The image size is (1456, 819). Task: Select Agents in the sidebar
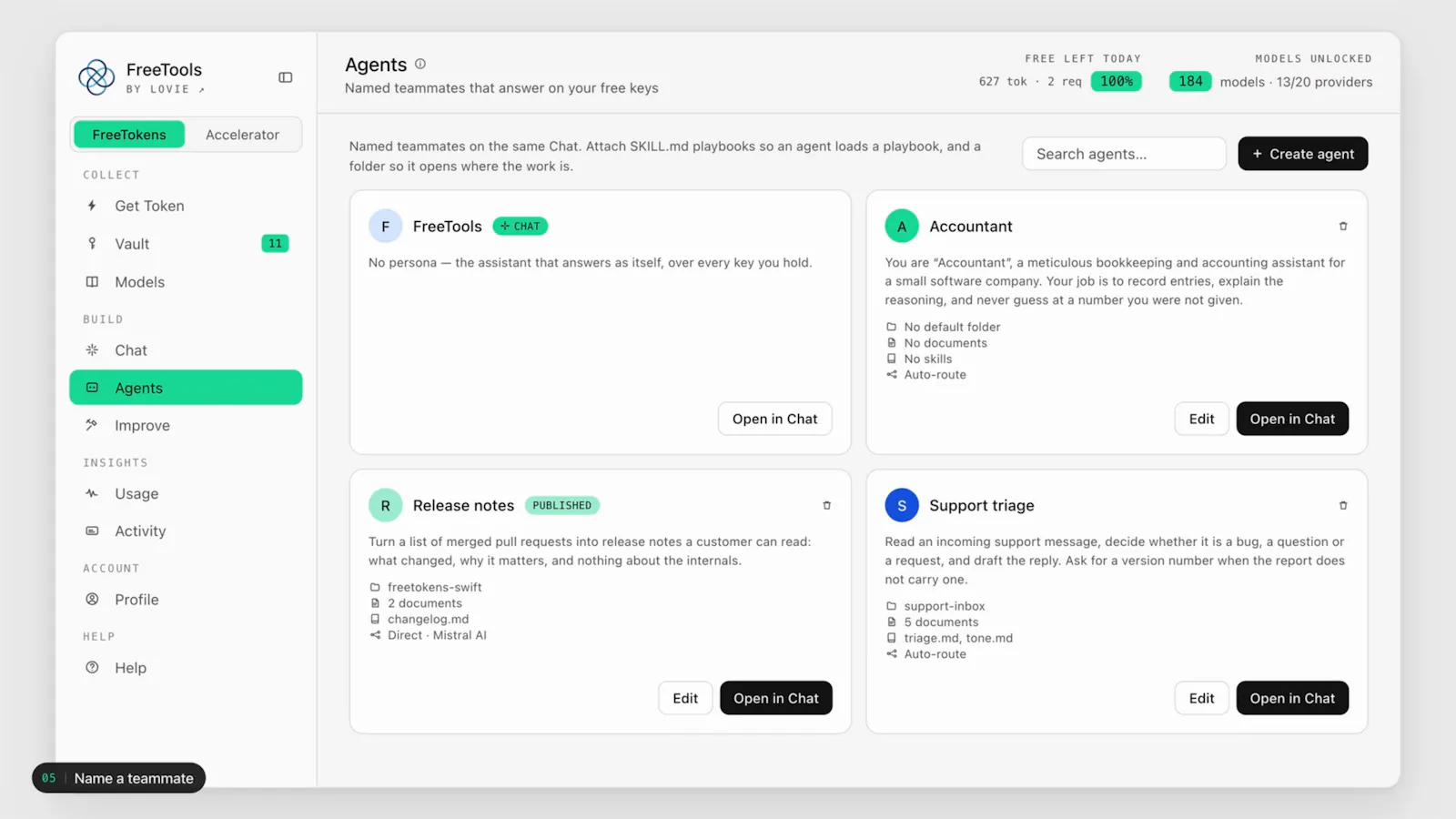[186, 388]
